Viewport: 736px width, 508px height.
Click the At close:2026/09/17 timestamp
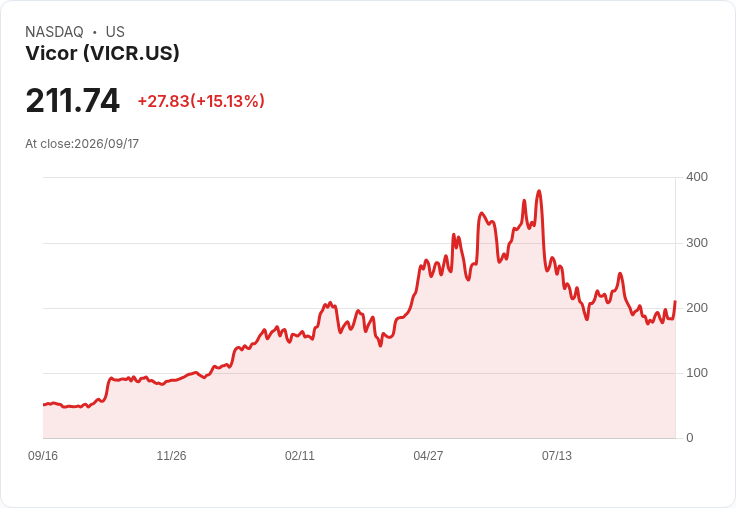tap(82, 144)
